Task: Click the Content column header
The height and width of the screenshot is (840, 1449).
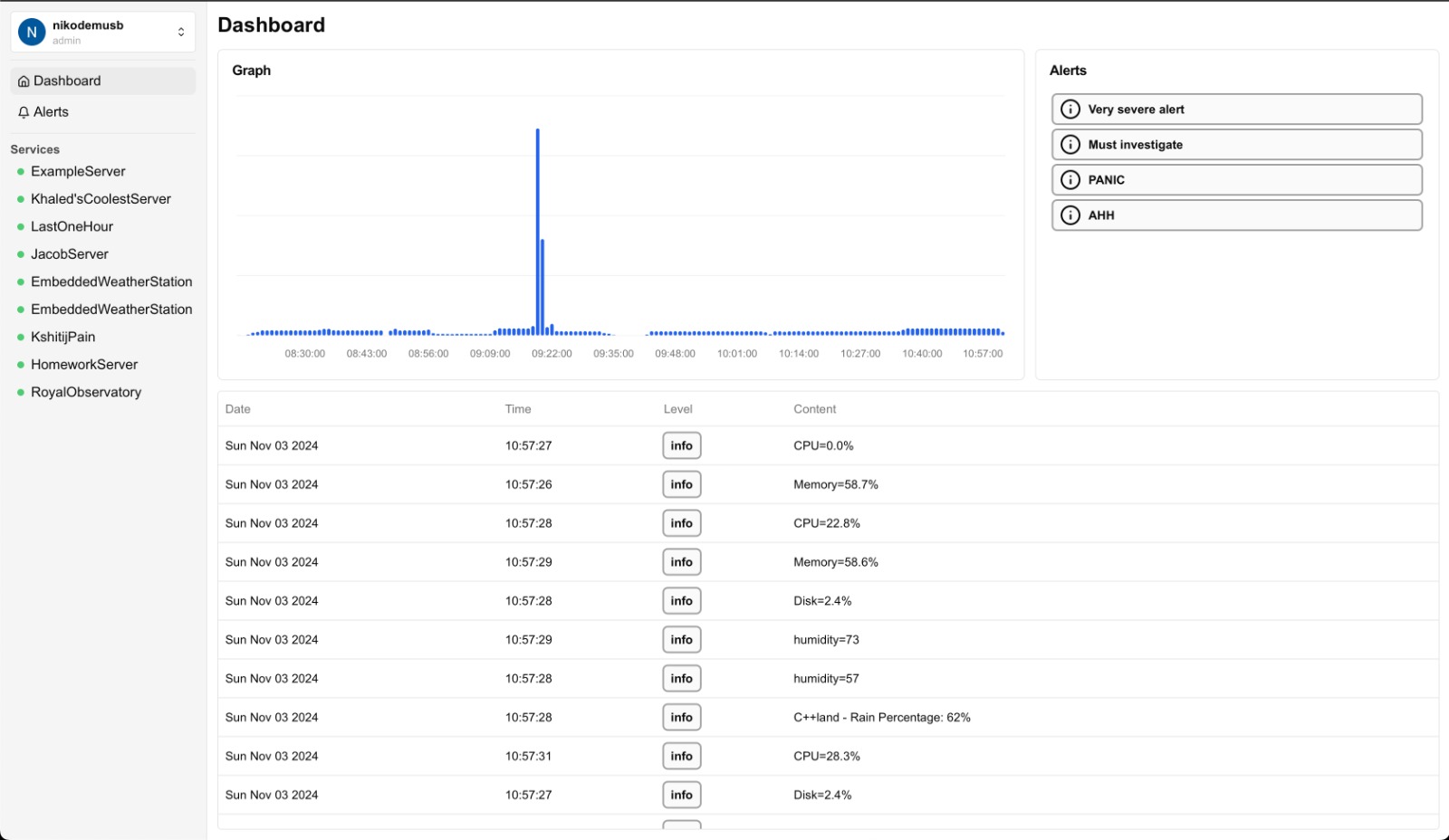Action: tap(815, 409)
